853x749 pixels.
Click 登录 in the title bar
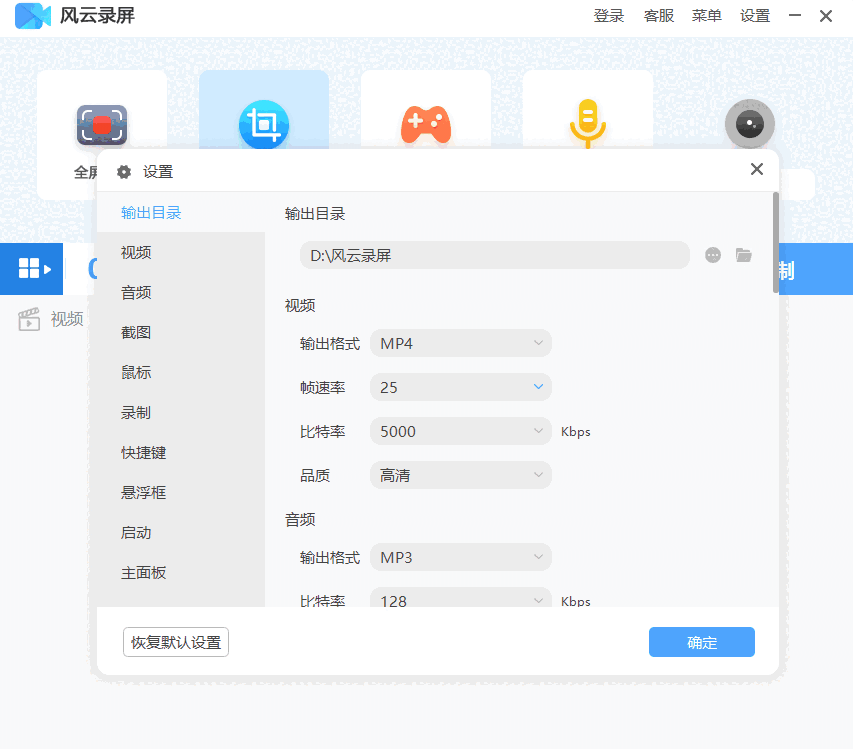pyautogui.click(x=609, y=16)
